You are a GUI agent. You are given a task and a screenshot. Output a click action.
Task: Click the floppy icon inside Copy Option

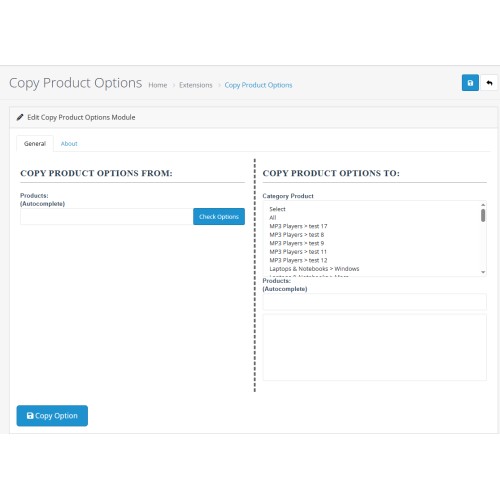[x=30, y=416]
